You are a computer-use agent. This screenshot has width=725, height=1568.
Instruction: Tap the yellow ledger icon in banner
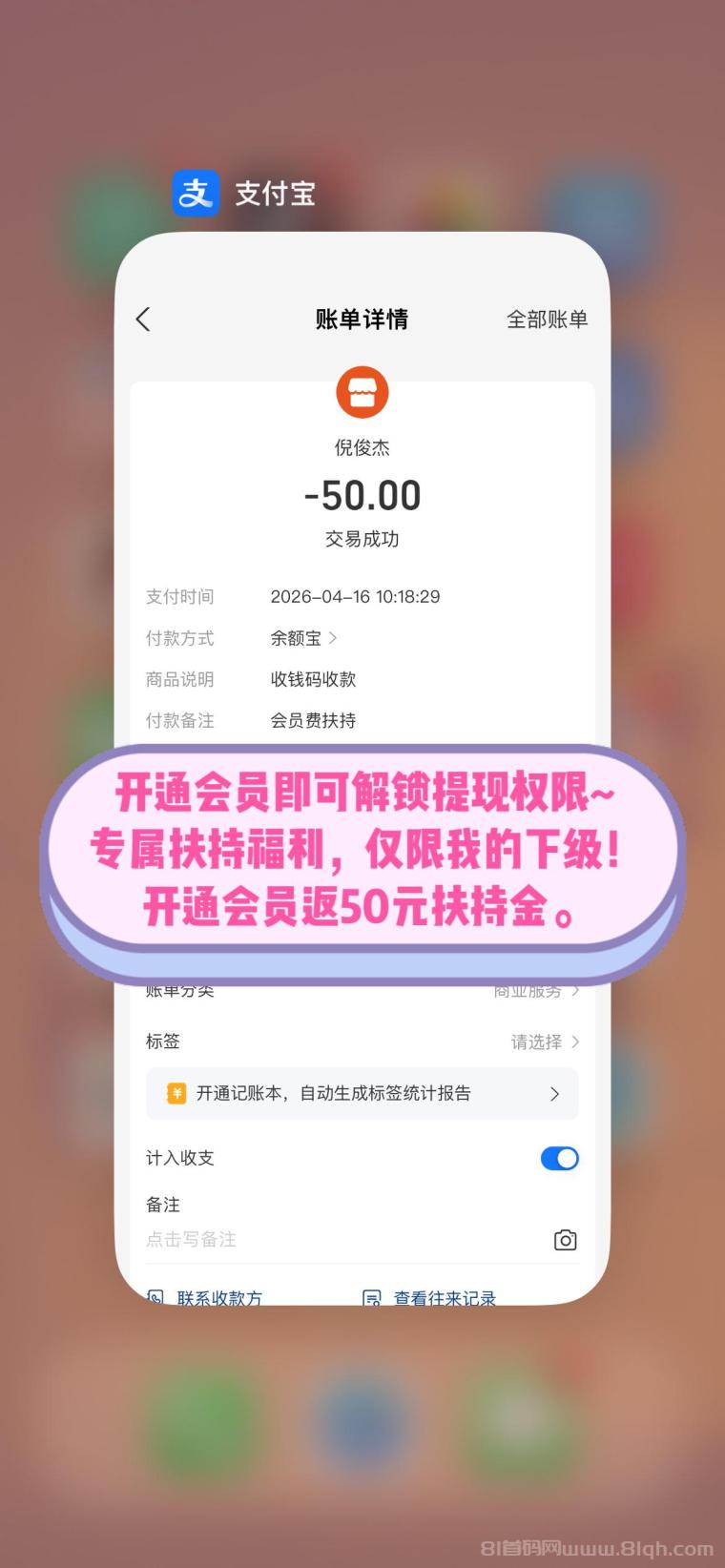176,1093
